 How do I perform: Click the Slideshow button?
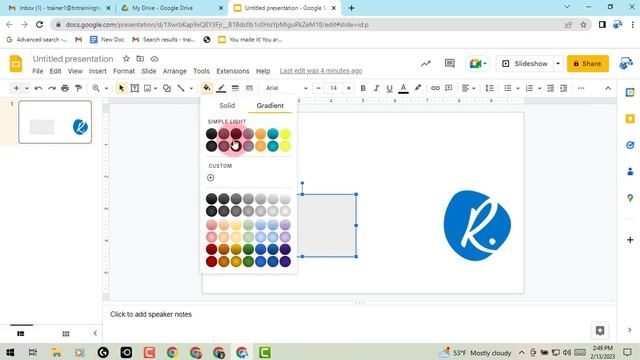pos(525,63)
